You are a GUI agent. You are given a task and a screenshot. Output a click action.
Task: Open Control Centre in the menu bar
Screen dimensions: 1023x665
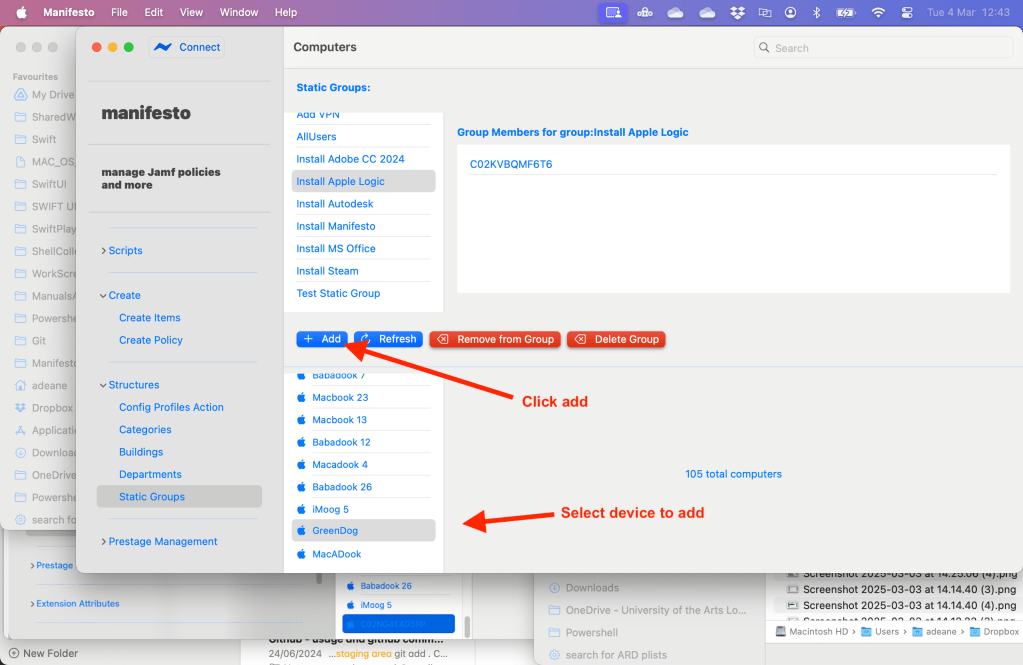tap(908, 12)
